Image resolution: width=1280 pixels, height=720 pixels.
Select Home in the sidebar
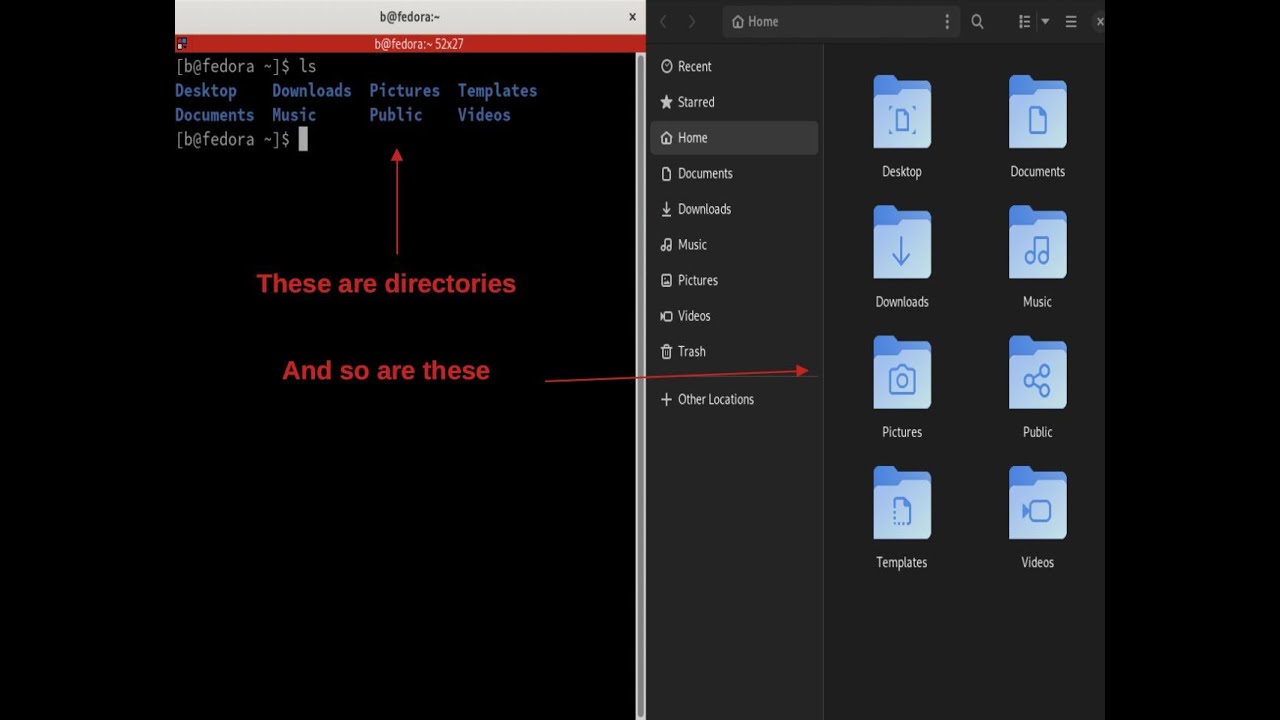(x=734, y=138)
